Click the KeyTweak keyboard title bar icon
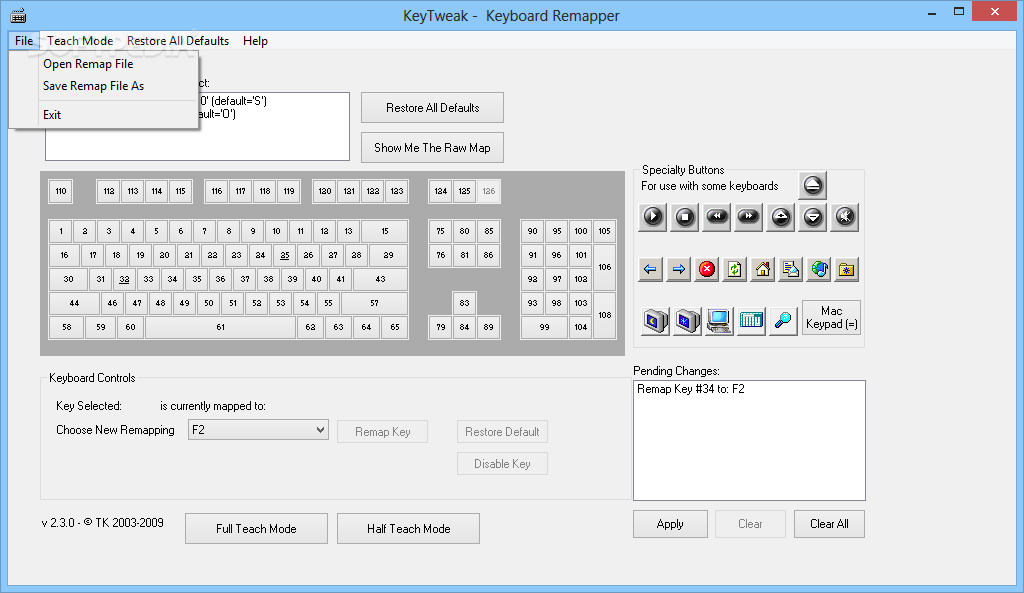 pyautogui.click(x=18, y=16)
